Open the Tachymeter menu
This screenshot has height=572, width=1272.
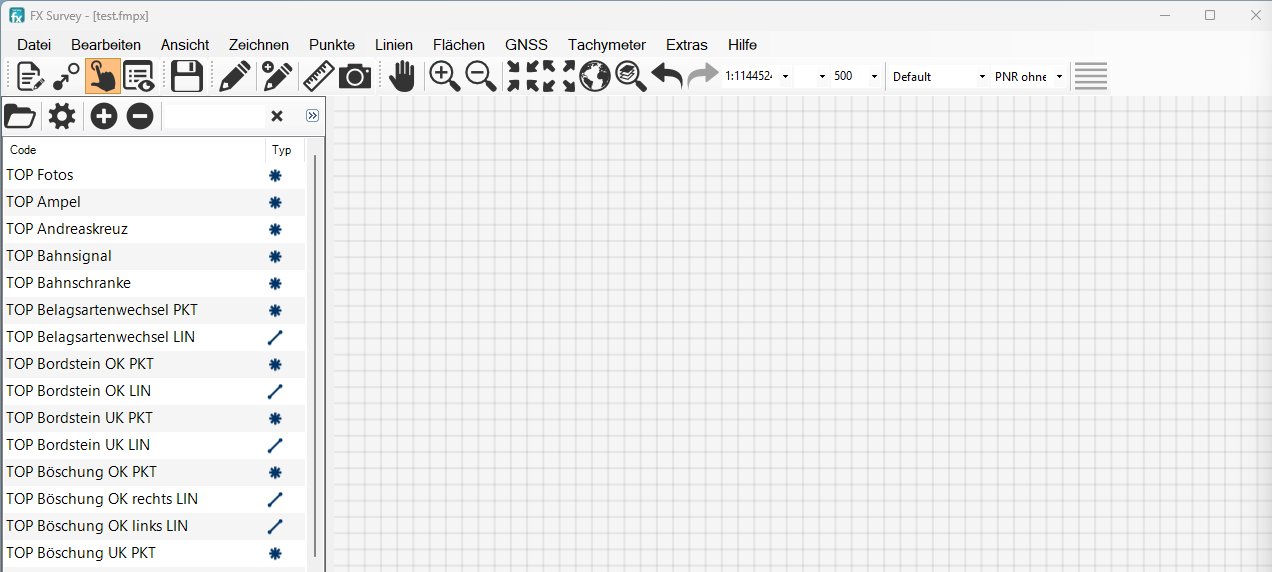click(606, 45)
